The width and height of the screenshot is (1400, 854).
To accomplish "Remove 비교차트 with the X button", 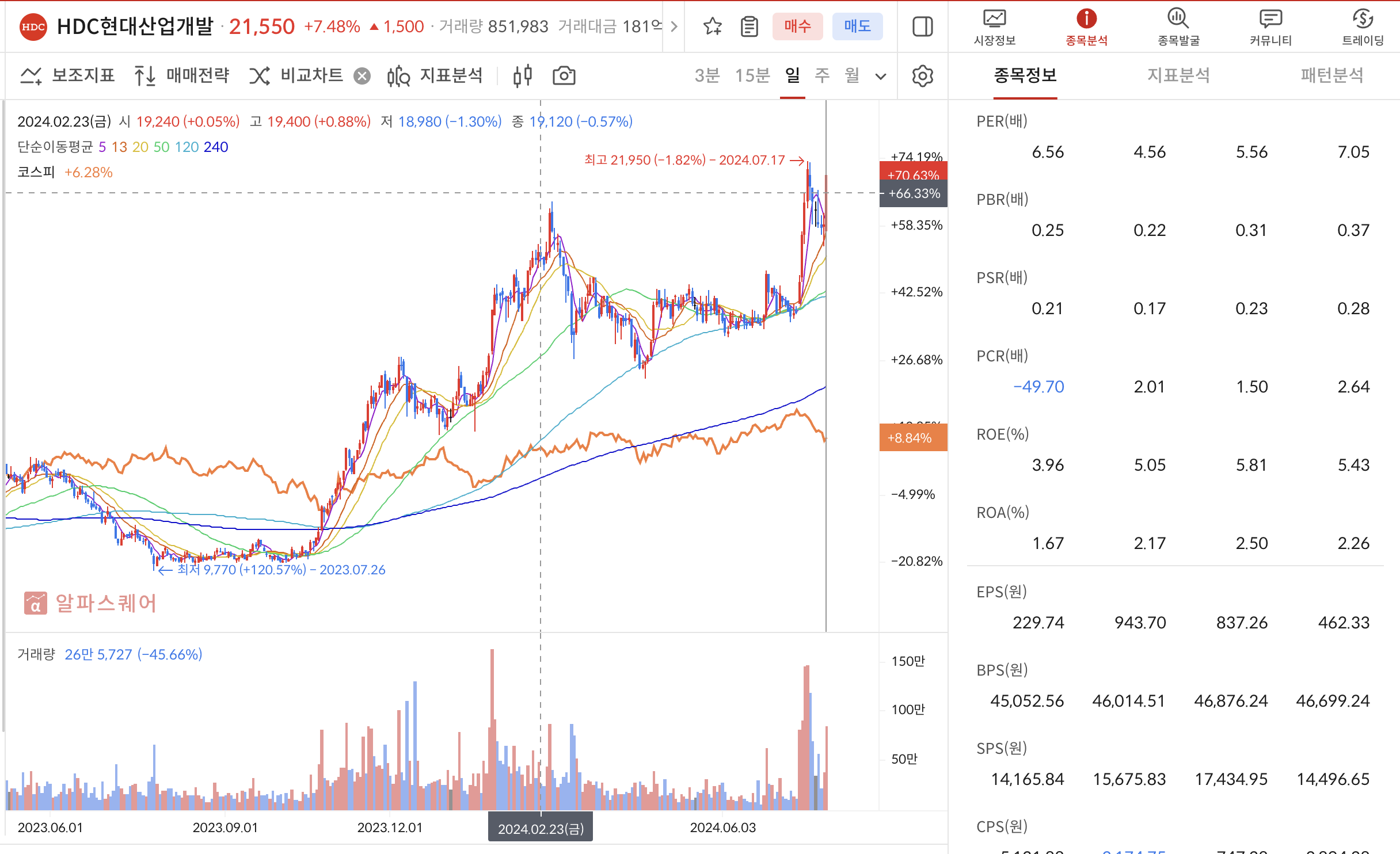I will (362, 76).
